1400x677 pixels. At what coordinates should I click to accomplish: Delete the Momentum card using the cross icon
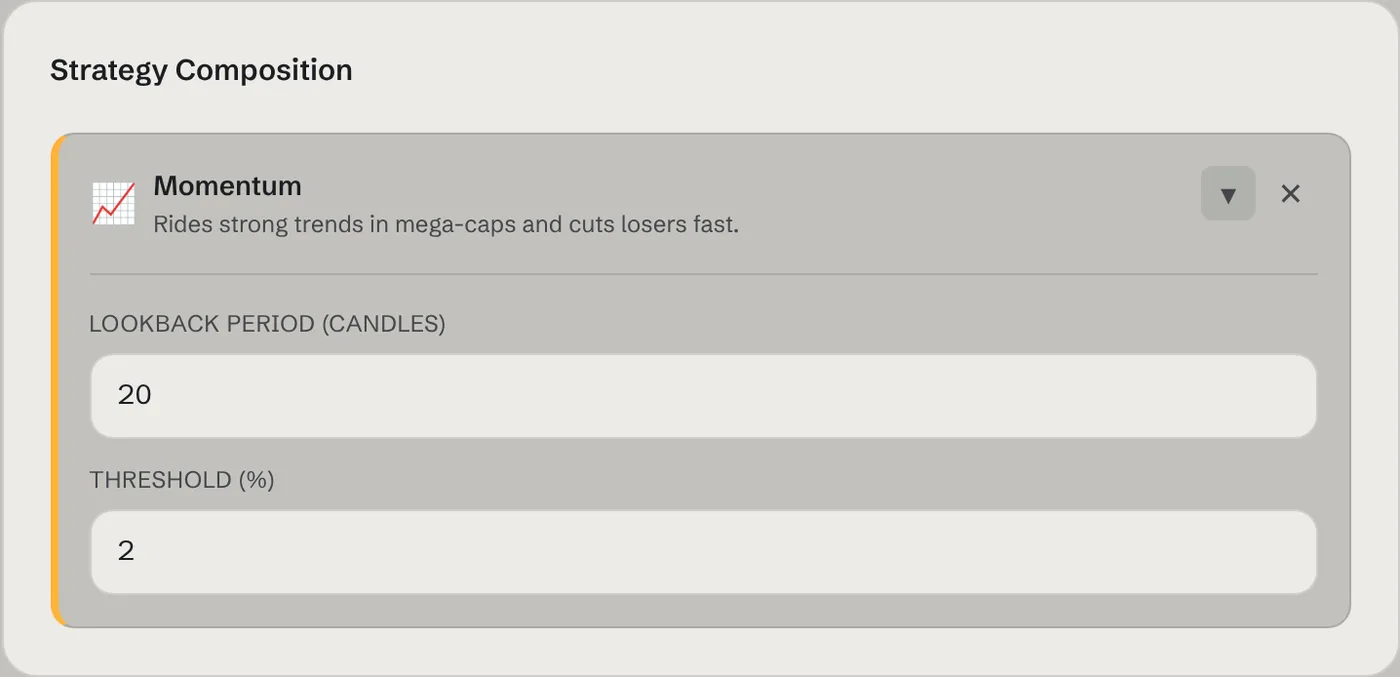click(1291, 193)
